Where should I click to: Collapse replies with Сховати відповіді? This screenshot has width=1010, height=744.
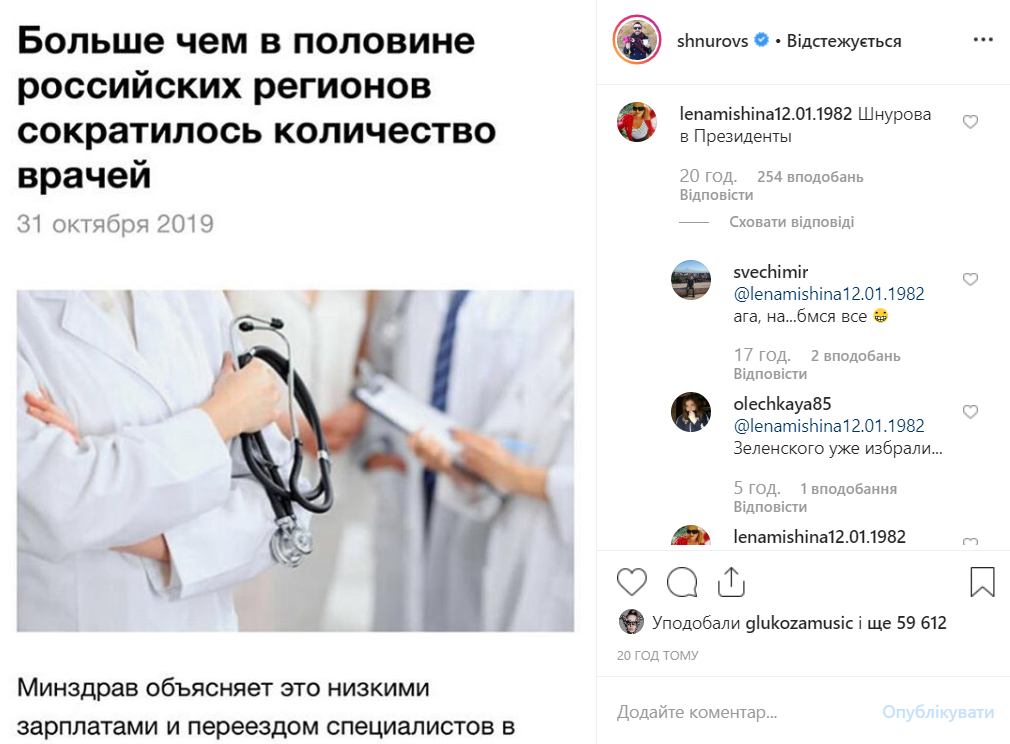791,222
